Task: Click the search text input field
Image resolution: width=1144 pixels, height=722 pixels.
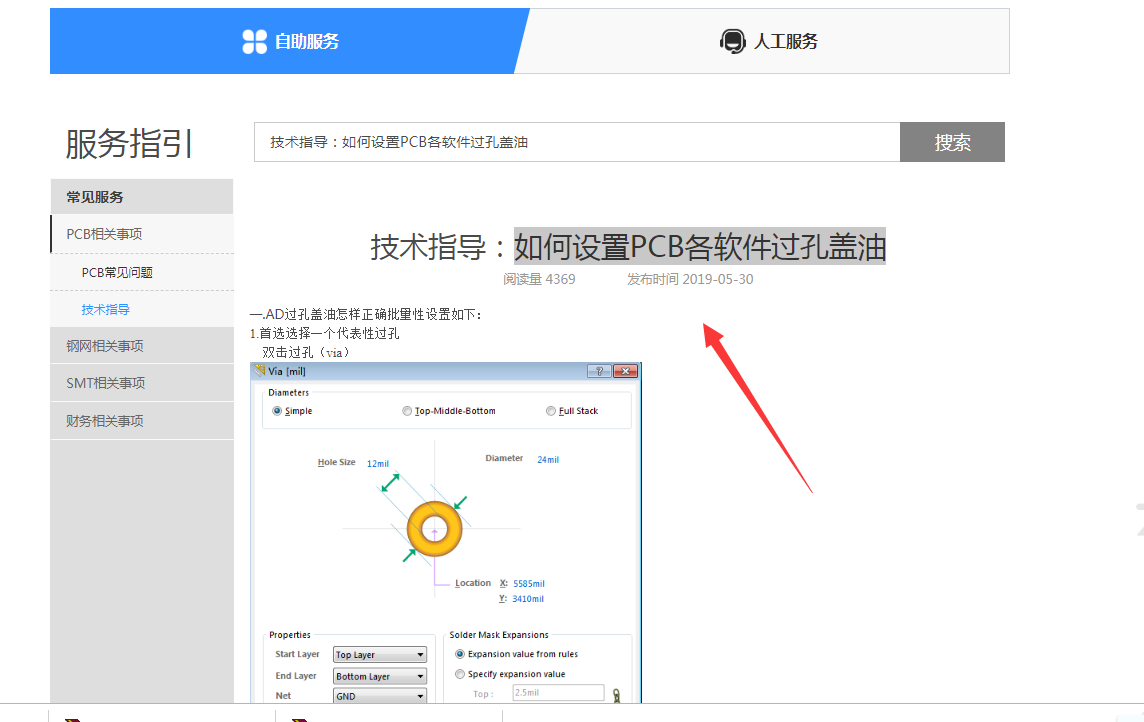Action: [576, 142]
